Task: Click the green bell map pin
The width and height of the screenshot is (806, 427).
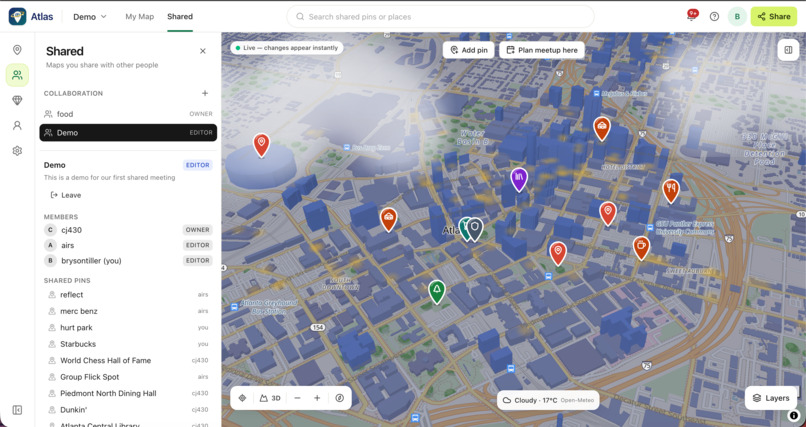Action: 437,291
